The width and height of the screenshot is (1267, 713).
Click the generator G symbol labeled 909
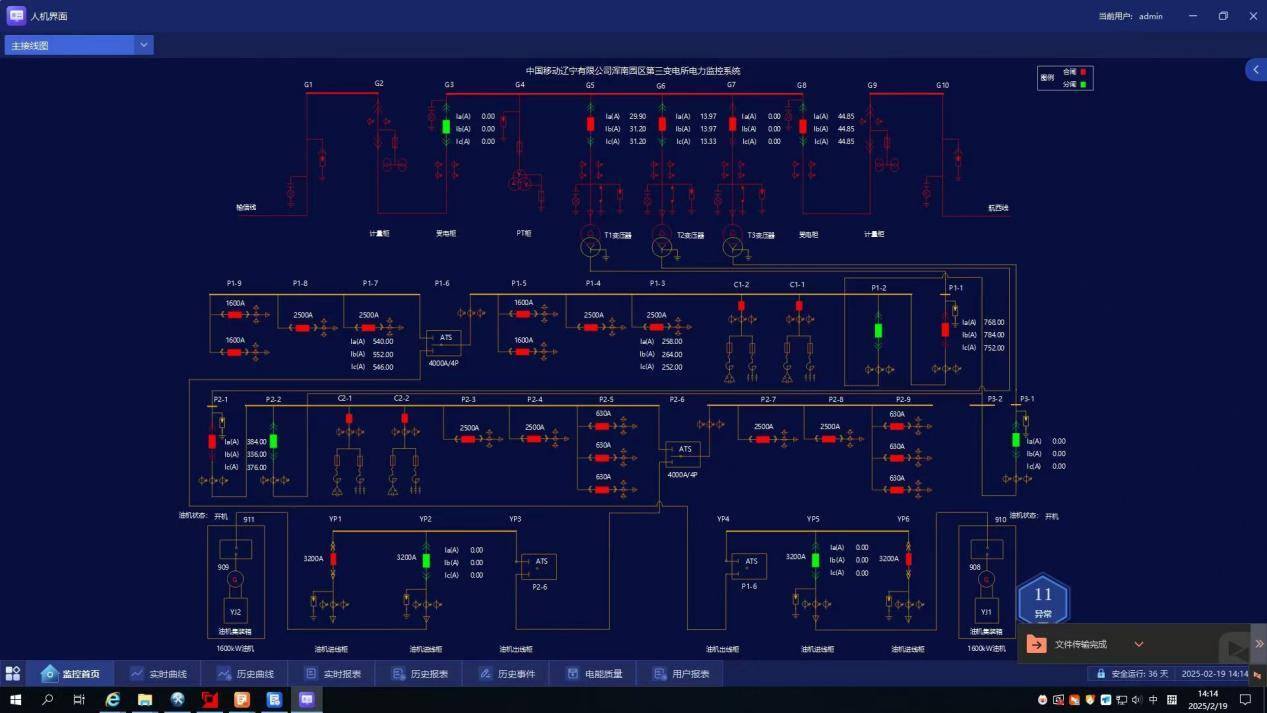[x=235, y=579]
